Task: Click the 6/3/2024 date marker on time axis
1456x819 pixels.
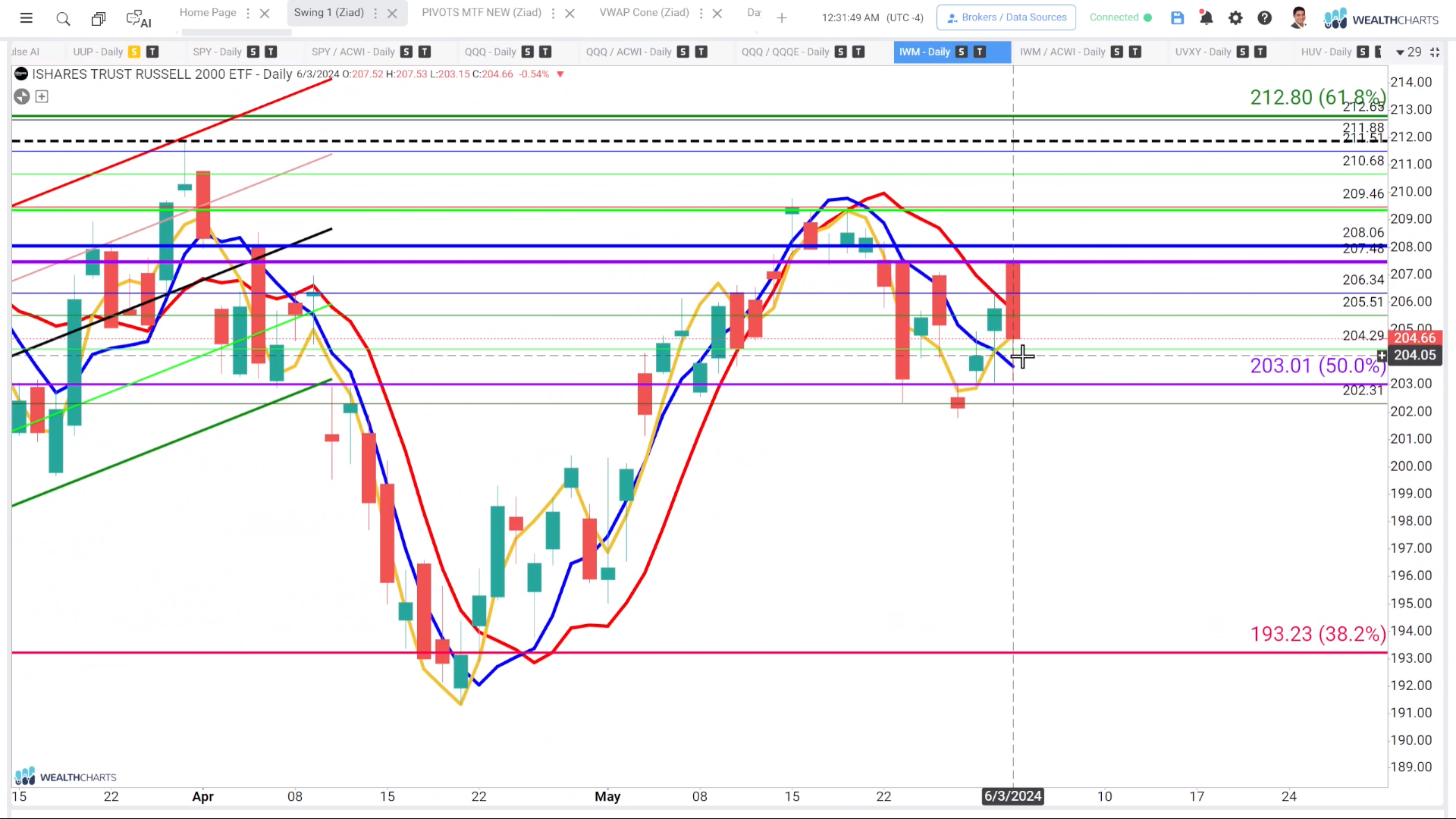Action: click(1013, 796)
